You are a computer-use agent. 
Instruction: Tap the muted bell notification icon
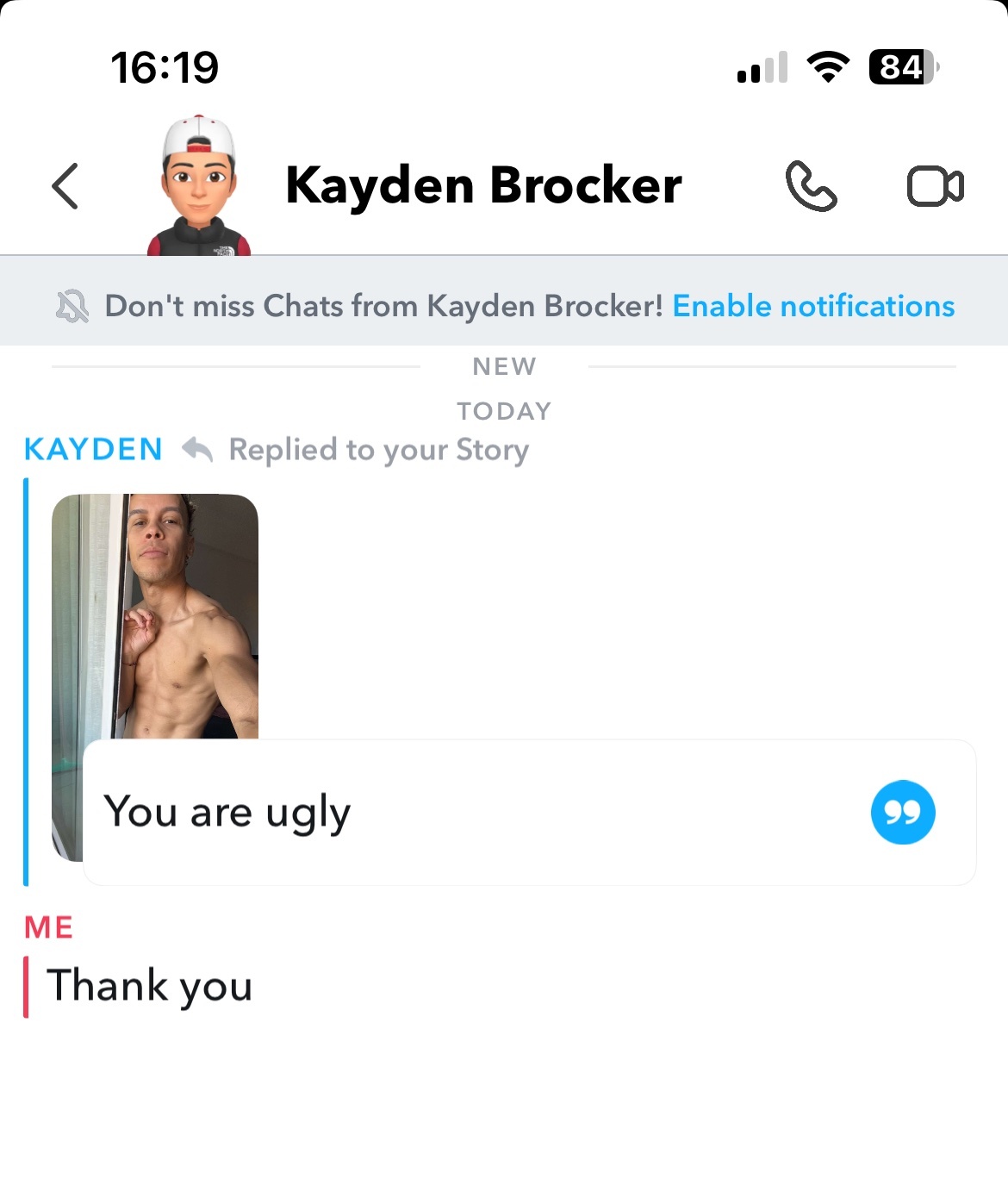tap(72, 307)
